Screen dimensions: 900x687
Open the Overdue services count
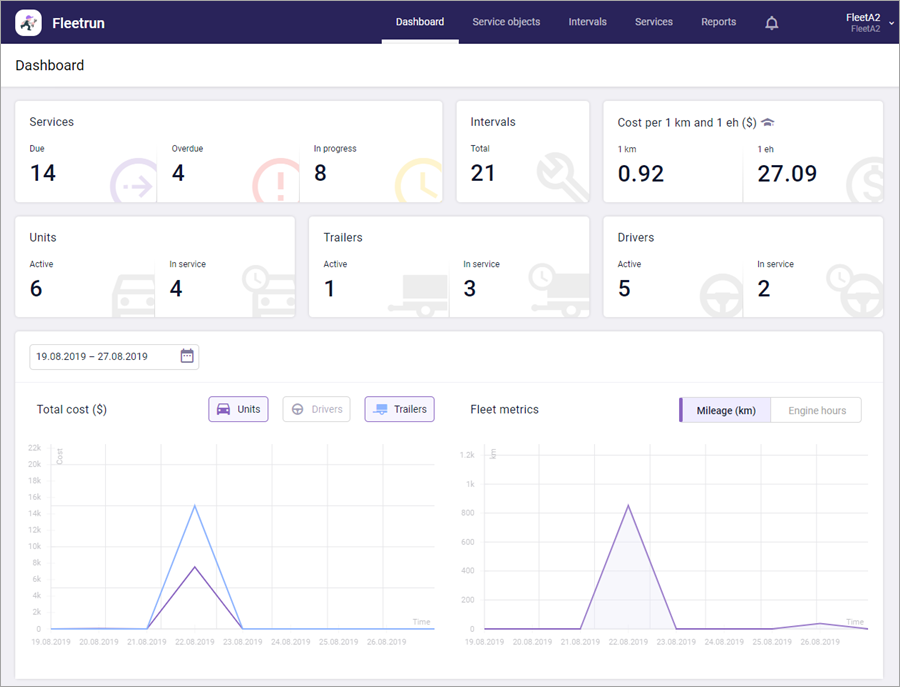[178, 173]
